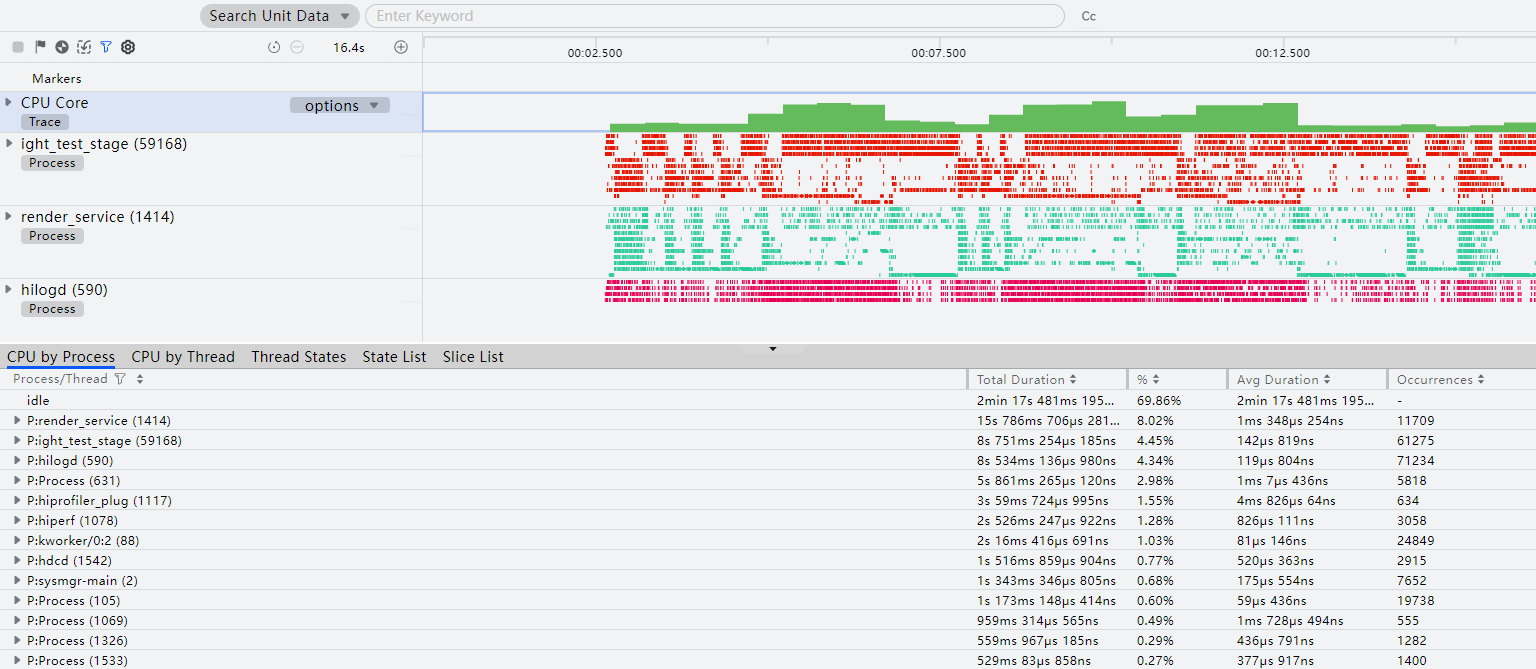The height and width of the screenshot is (669, 1536).
Task: Switch to the CPU by Thread tab
Action: [x=183, y=357]
